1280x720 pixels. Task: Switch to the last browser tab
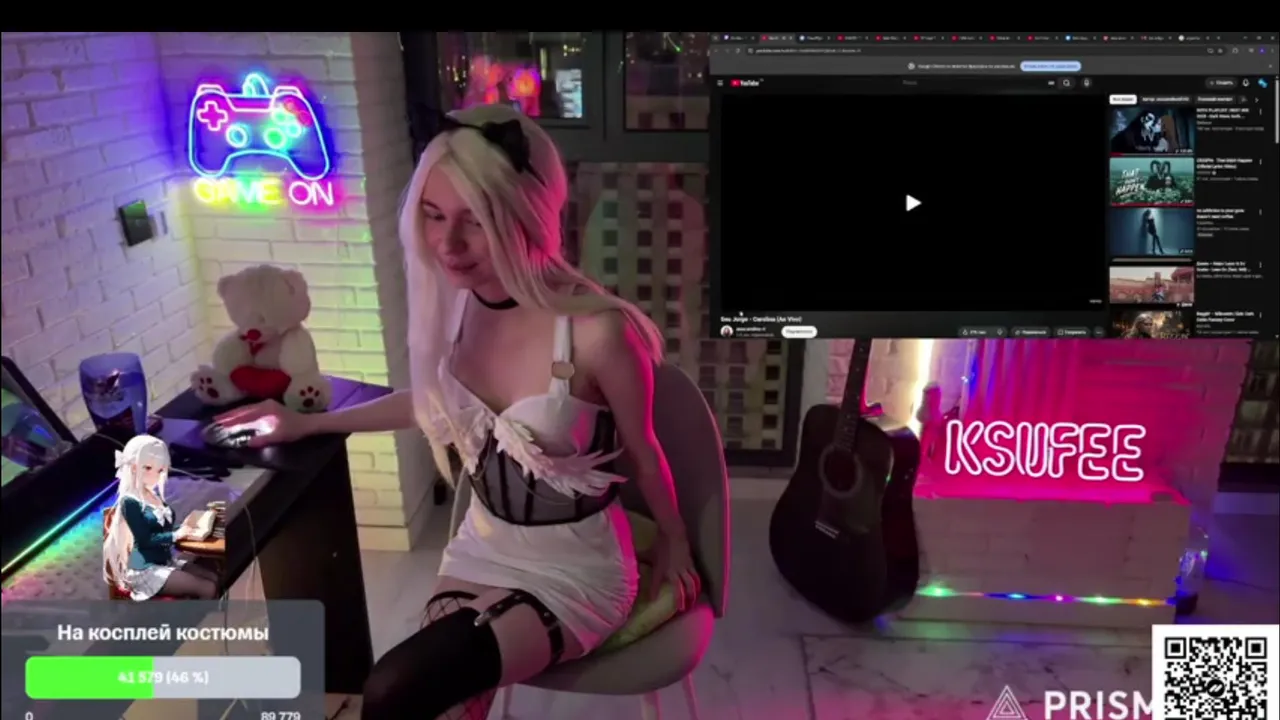[1193, 37]
